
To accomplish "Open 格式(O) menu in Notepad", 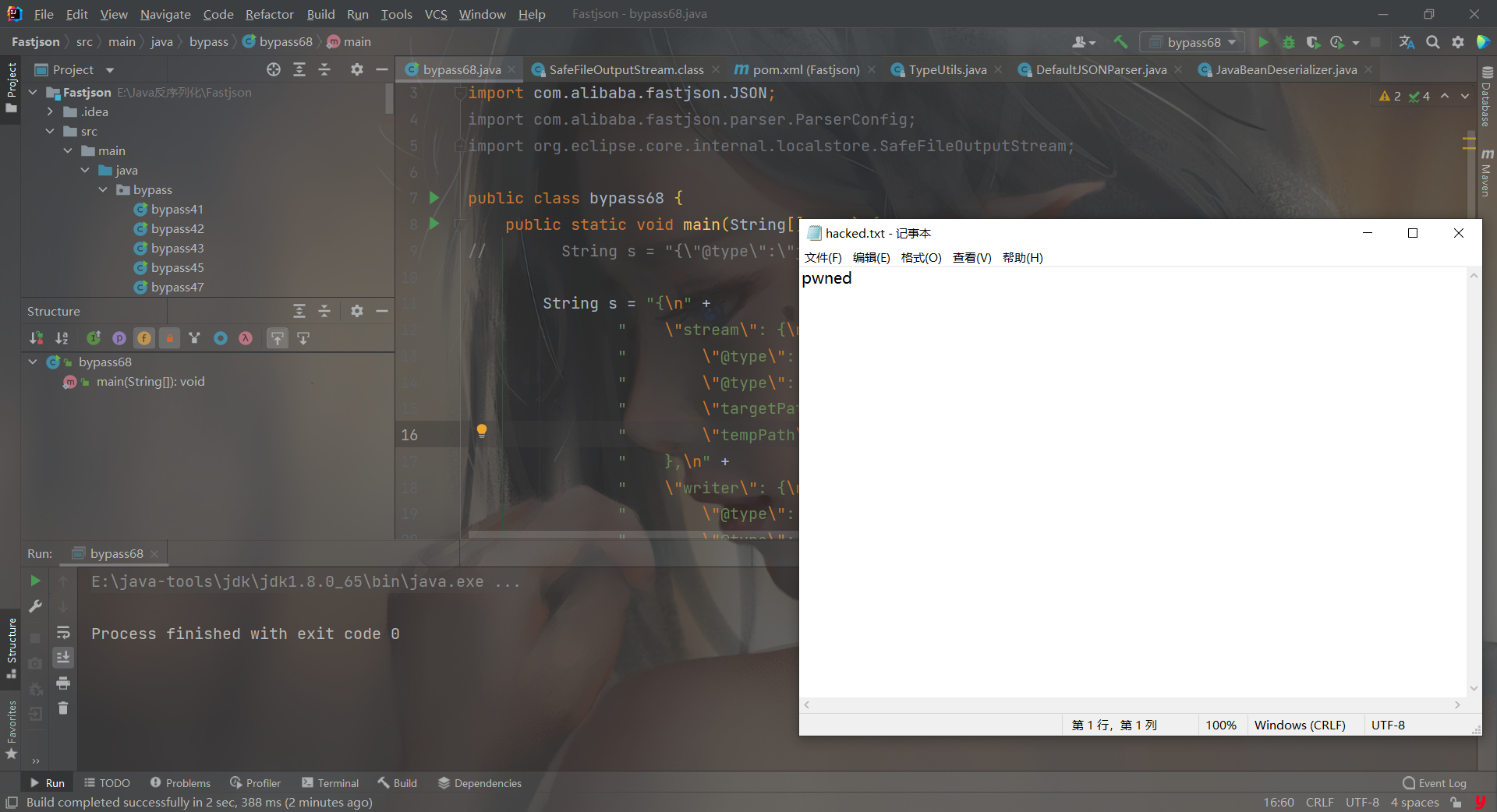I will (x=921, y=257).
